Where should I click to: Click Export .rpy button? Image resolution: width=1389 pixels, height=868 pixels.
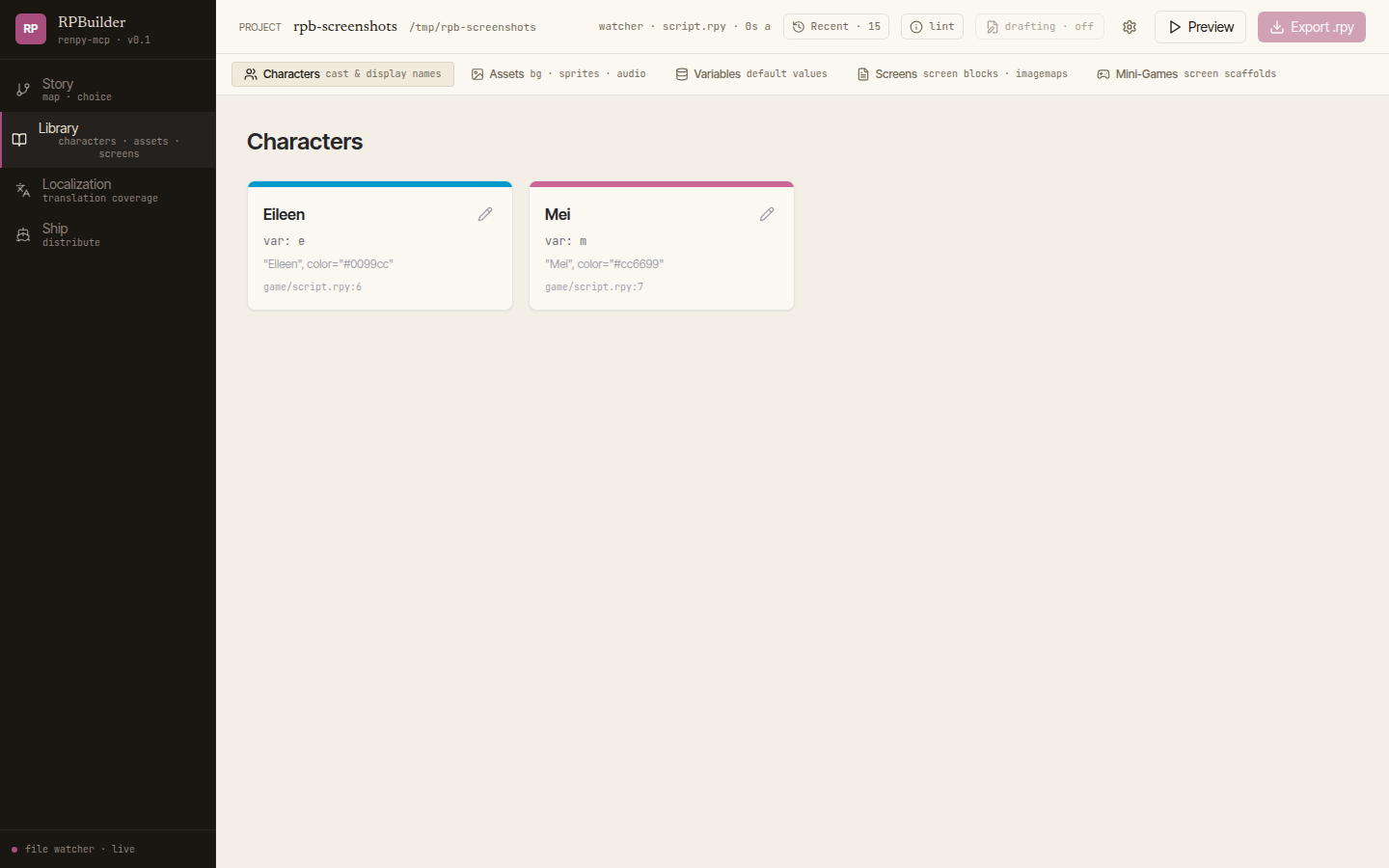coord(1312,27)
